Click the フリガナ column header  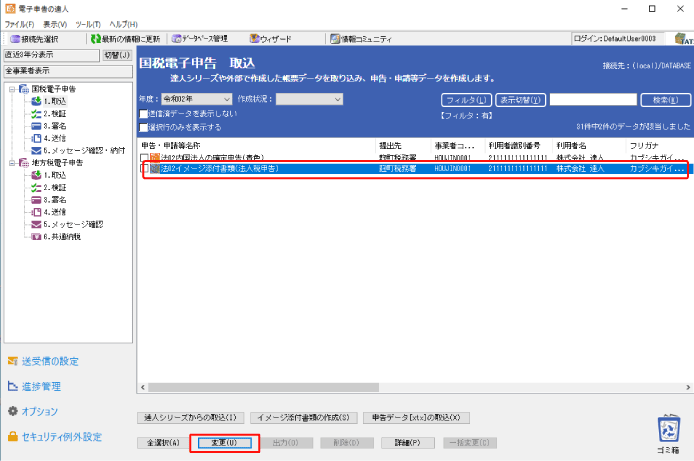659,146
